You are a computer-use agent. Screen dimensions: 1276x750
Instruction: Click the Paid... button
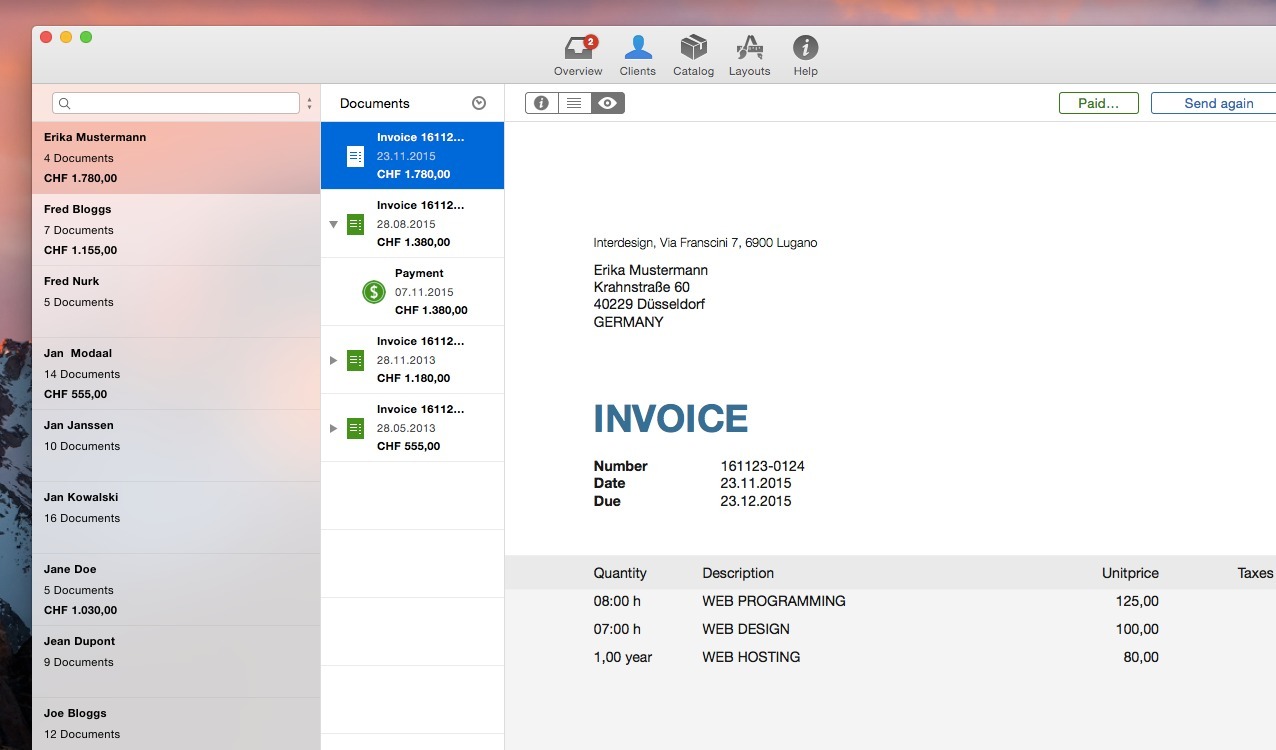[x=1098, y=103]
